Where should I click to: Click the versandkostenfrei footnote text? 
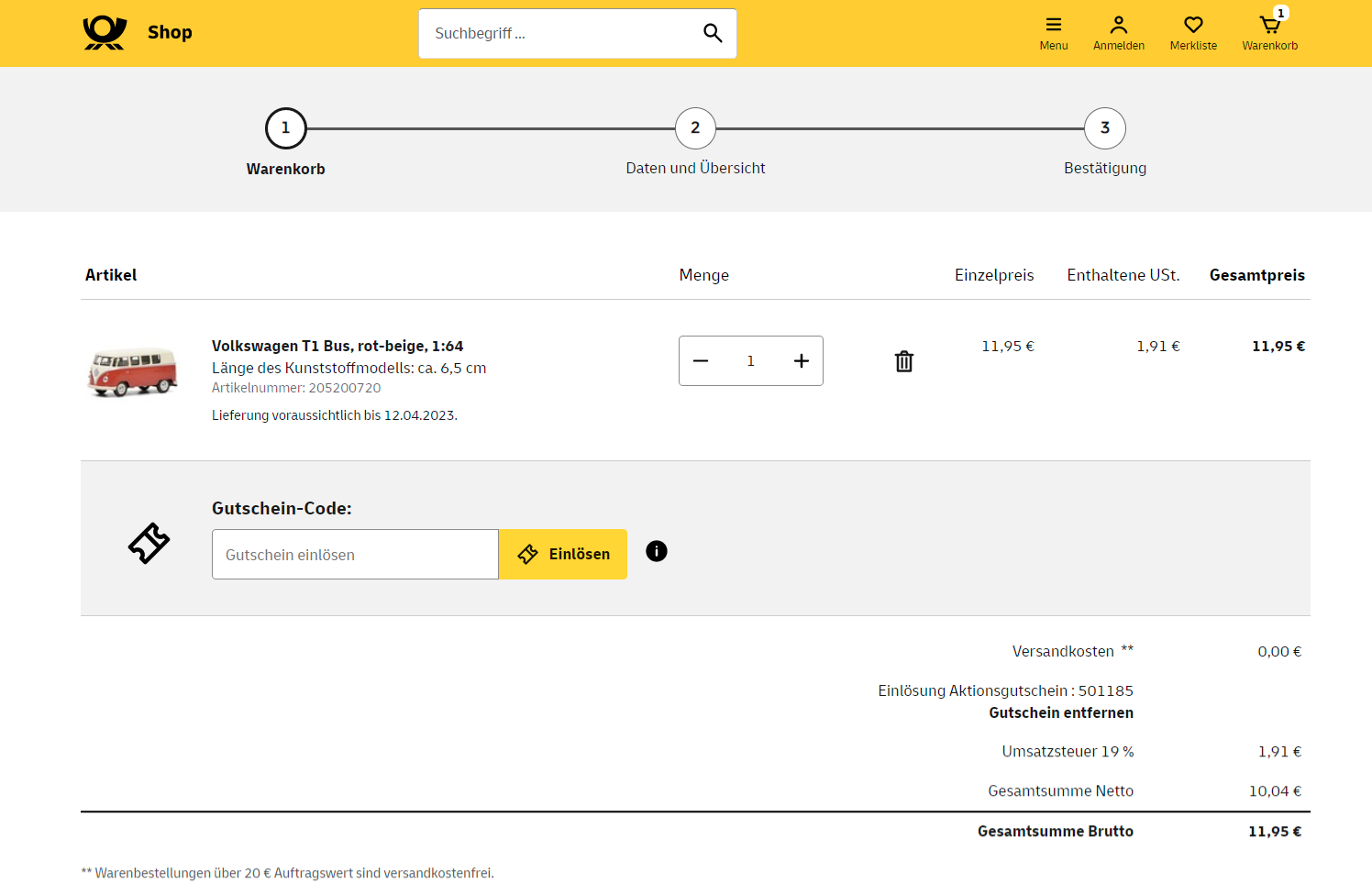click(x=287, y=873)
